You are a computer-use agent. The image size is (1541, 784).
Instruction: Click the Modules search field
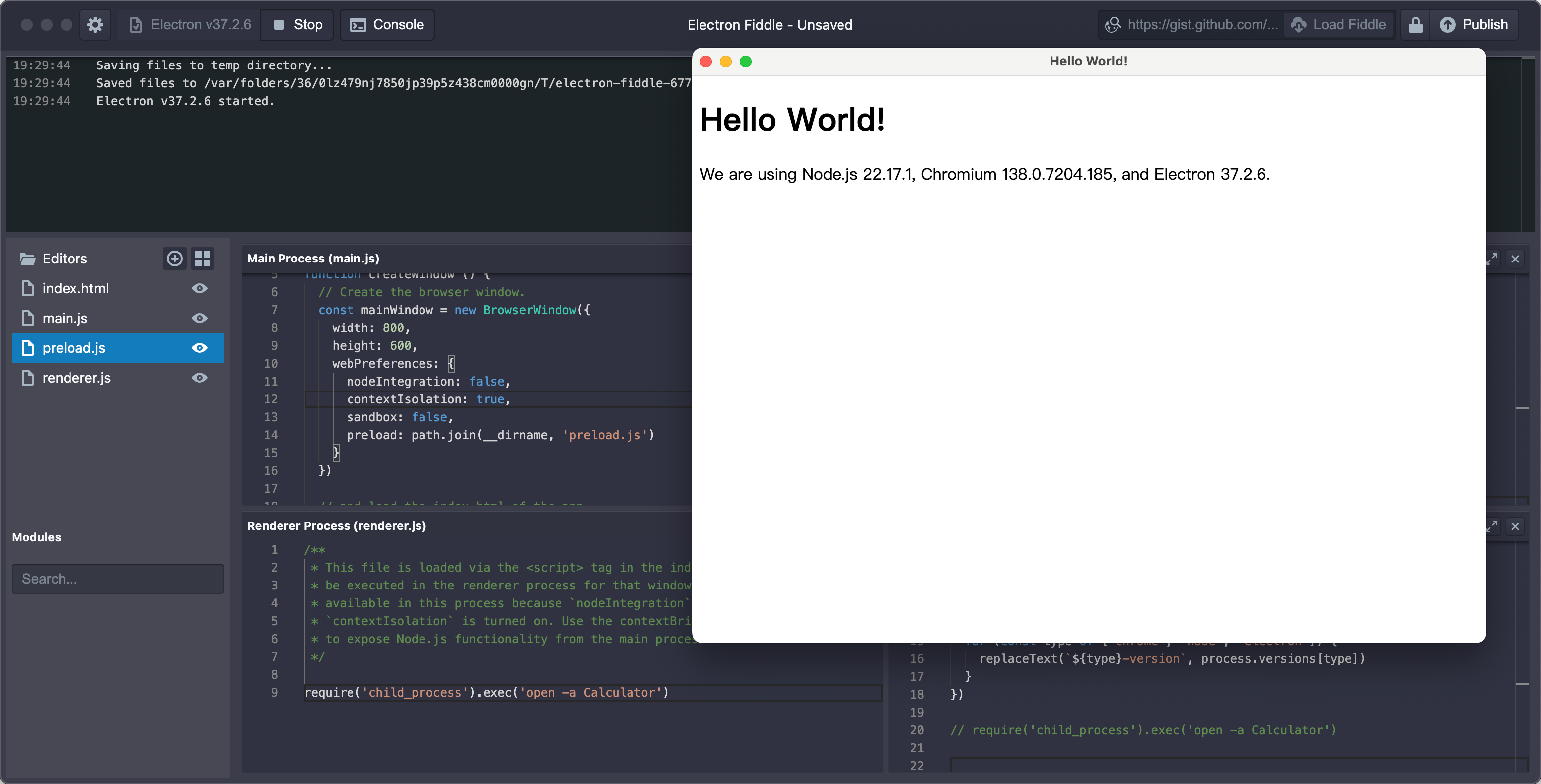(x=118, y=579)
